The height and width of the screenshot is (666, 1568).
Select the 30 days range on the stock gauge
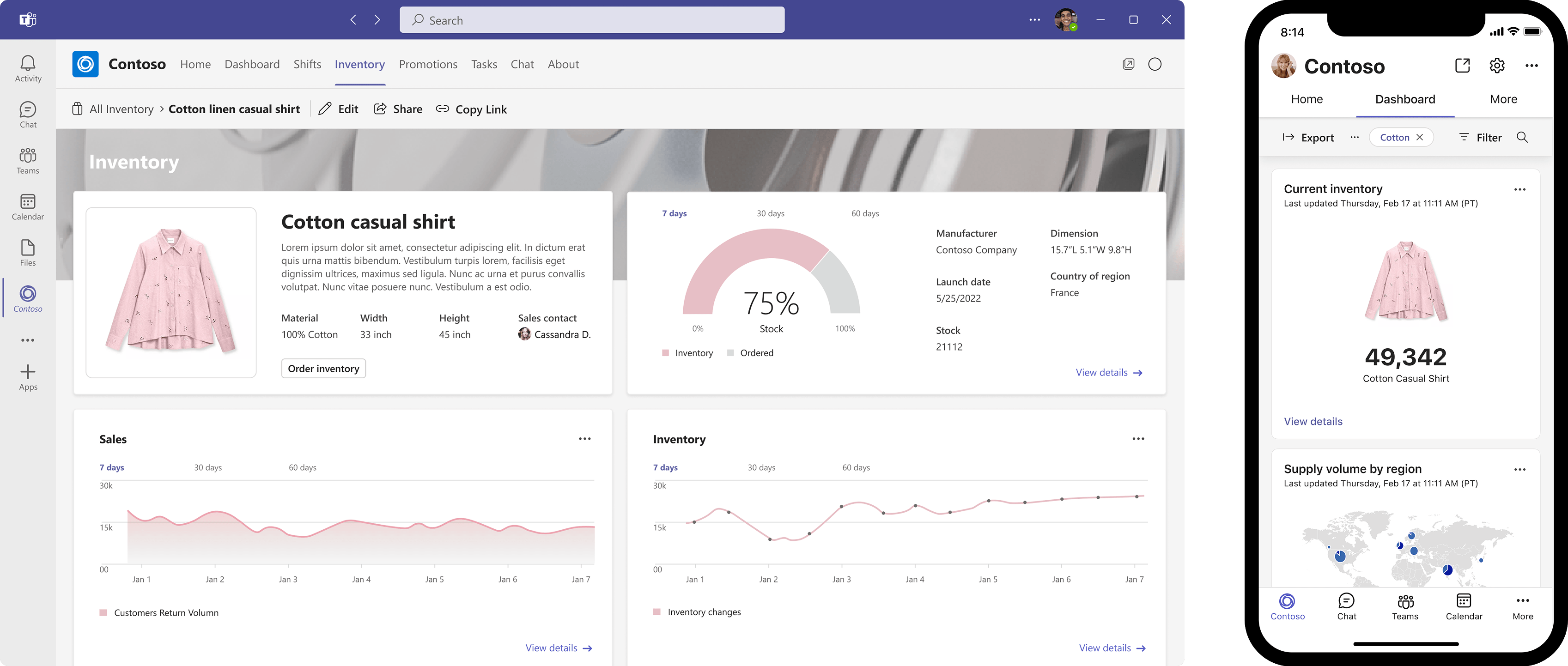tap(770, 214)
